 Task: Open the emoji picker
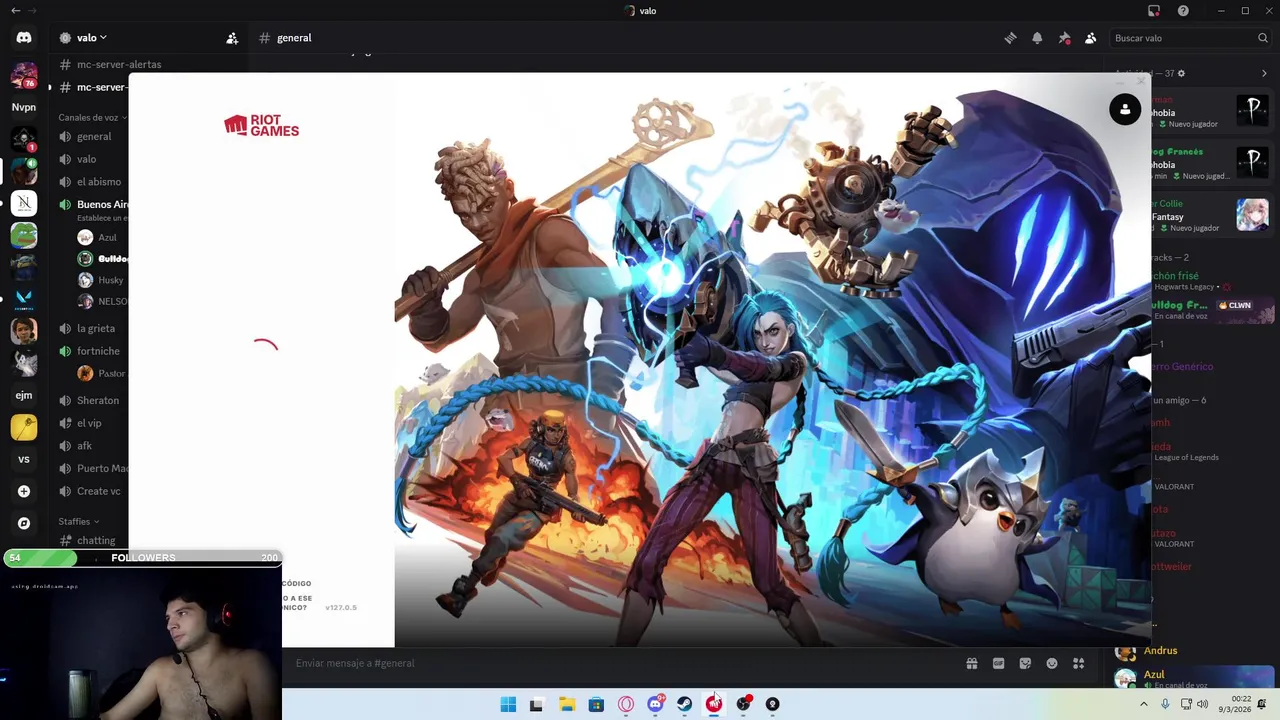[x=1052, y=663]
